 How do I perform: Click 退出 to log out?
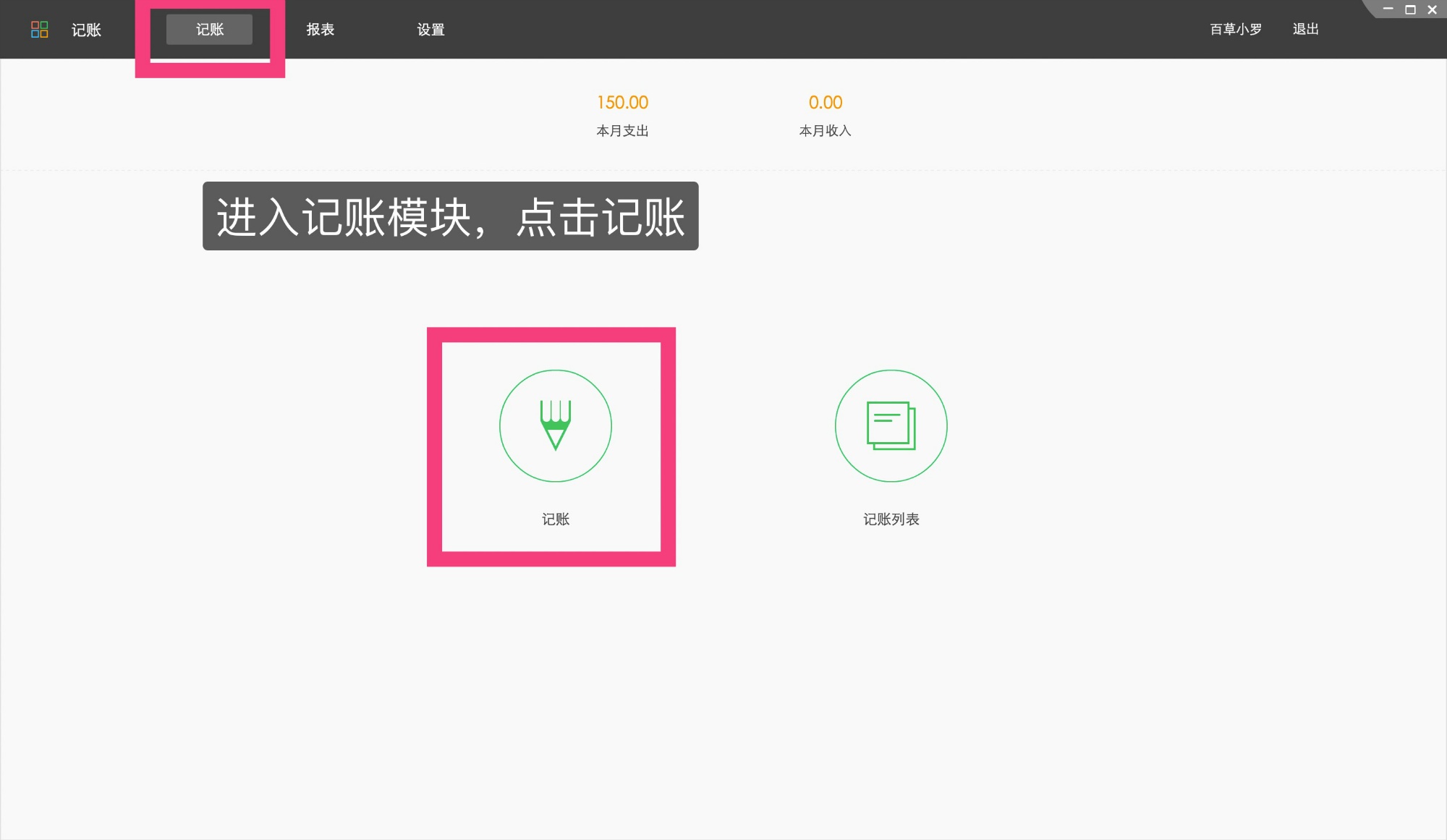click(x=1304, y=30)
